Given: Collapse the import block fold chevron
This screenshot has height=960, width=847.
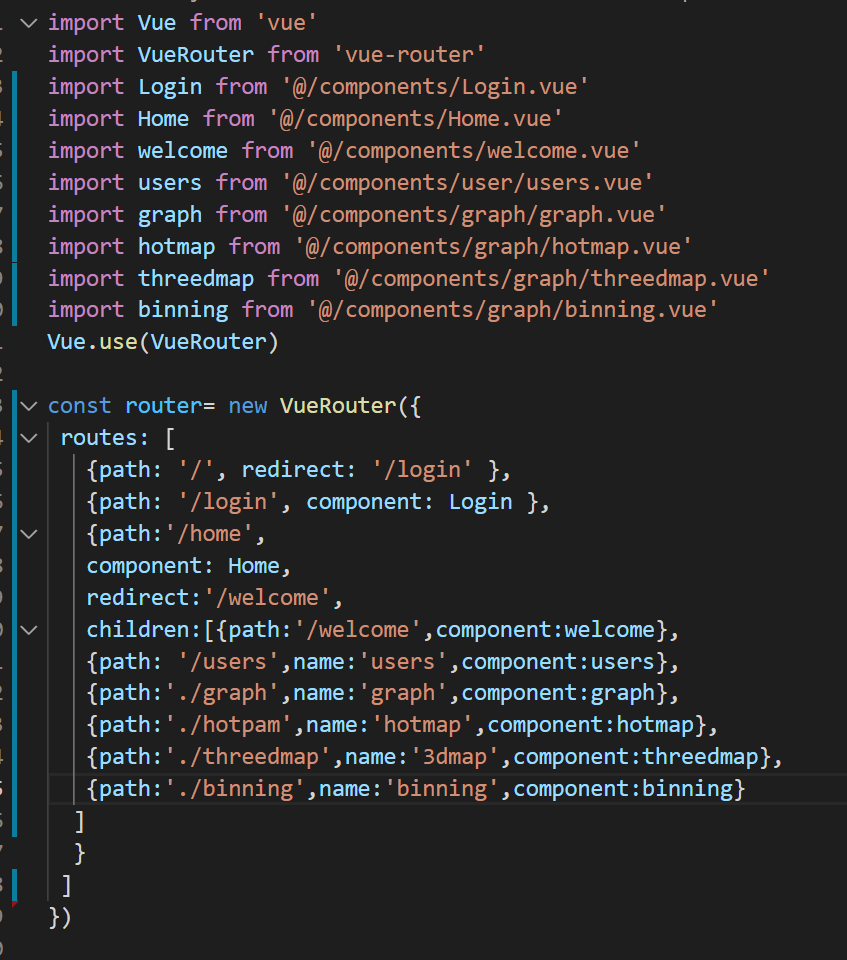Looking at the screenshot, I should point(29,24).
